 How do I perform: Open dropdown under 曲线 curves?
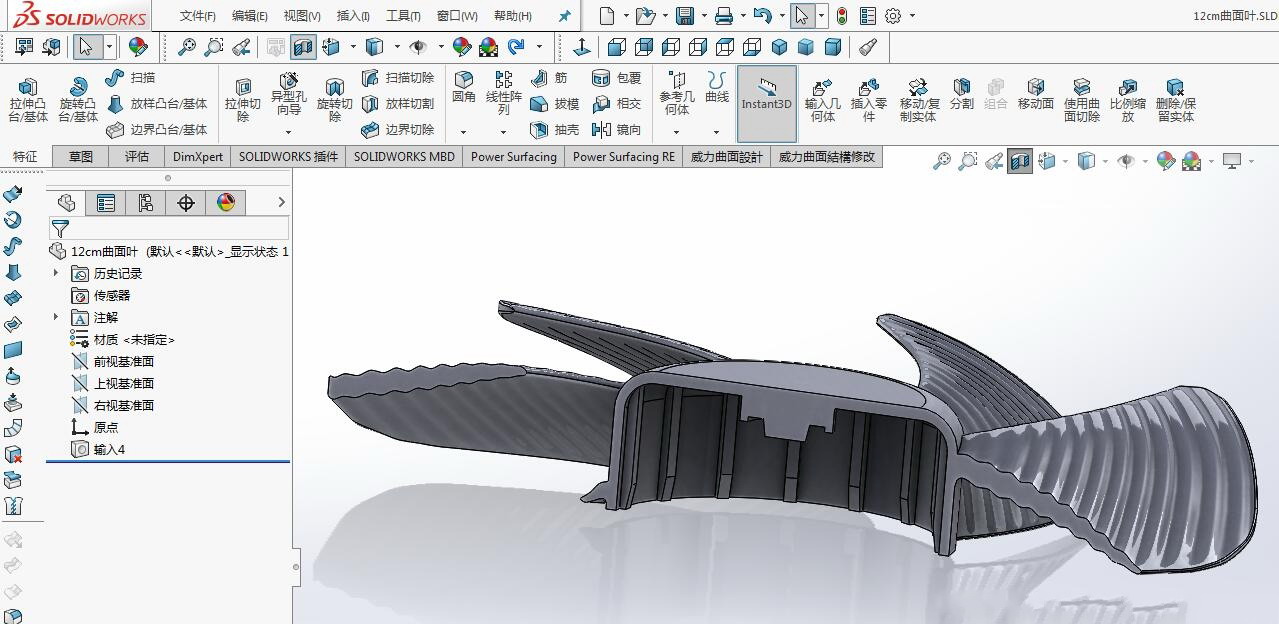716,132
